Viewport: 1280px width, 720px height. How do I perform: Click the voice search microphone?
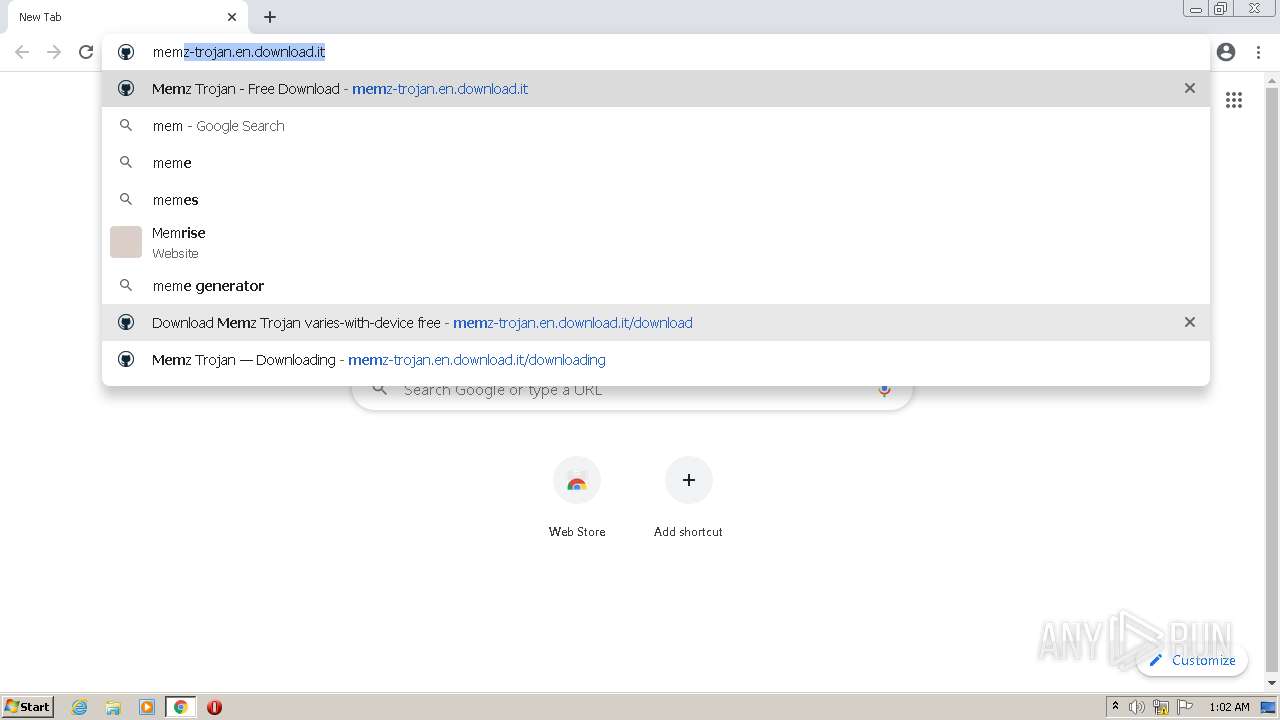(884, 390)
